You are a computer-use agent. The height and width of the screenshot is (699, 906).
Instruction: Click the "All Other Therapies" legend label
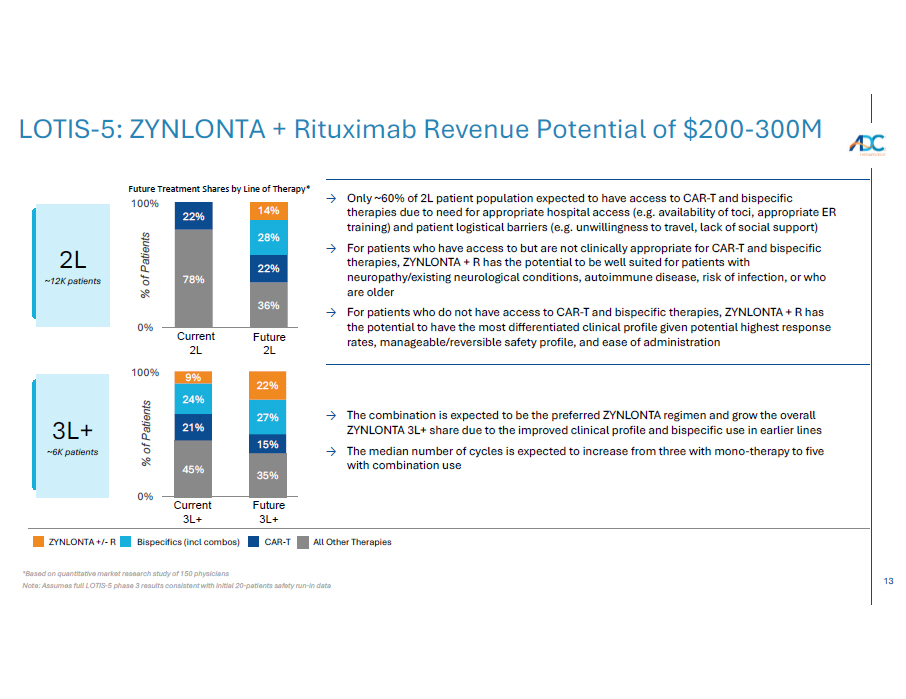pos(352,542)
